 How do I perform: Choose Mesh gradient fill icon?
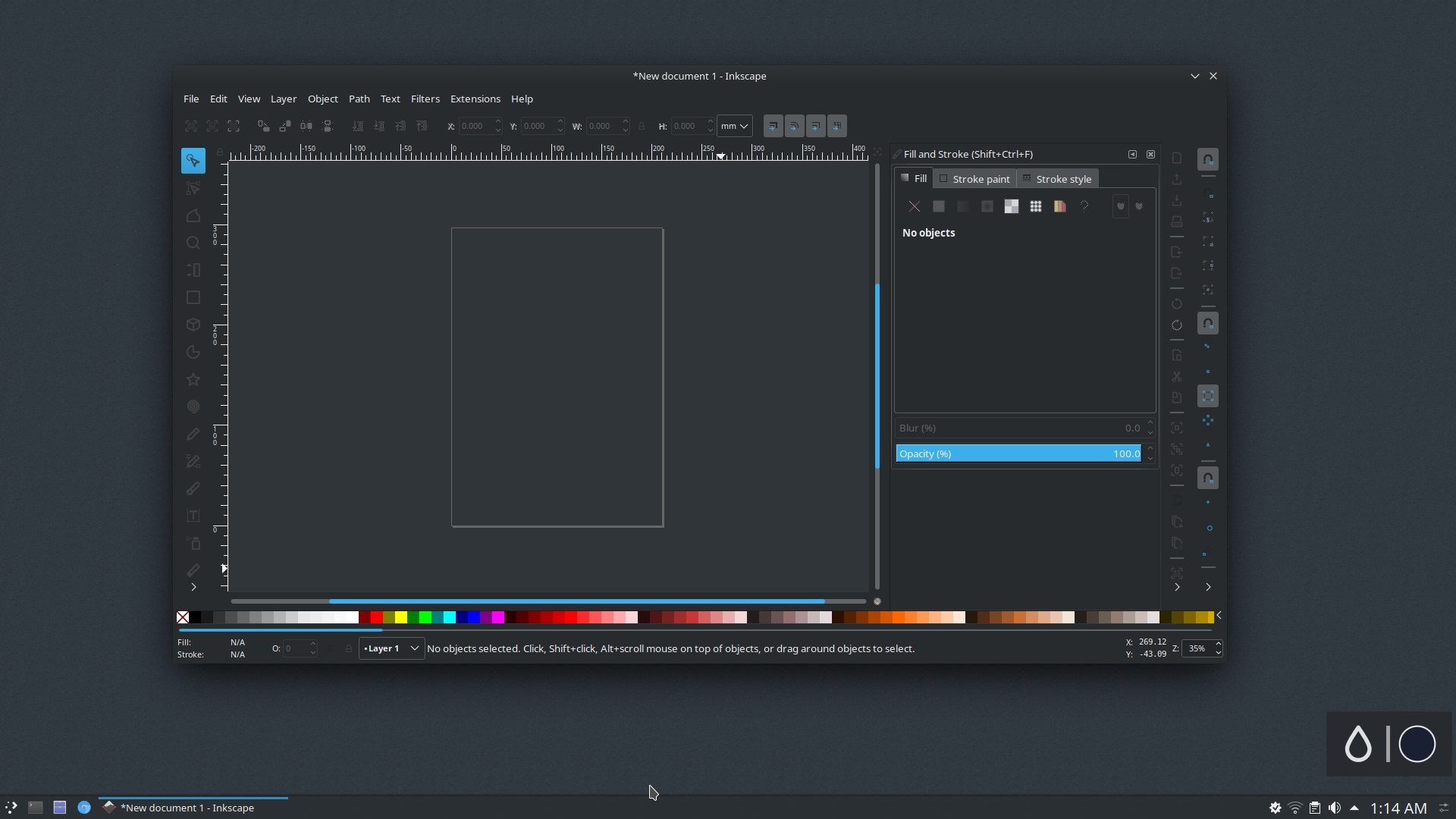point(1012,206)
